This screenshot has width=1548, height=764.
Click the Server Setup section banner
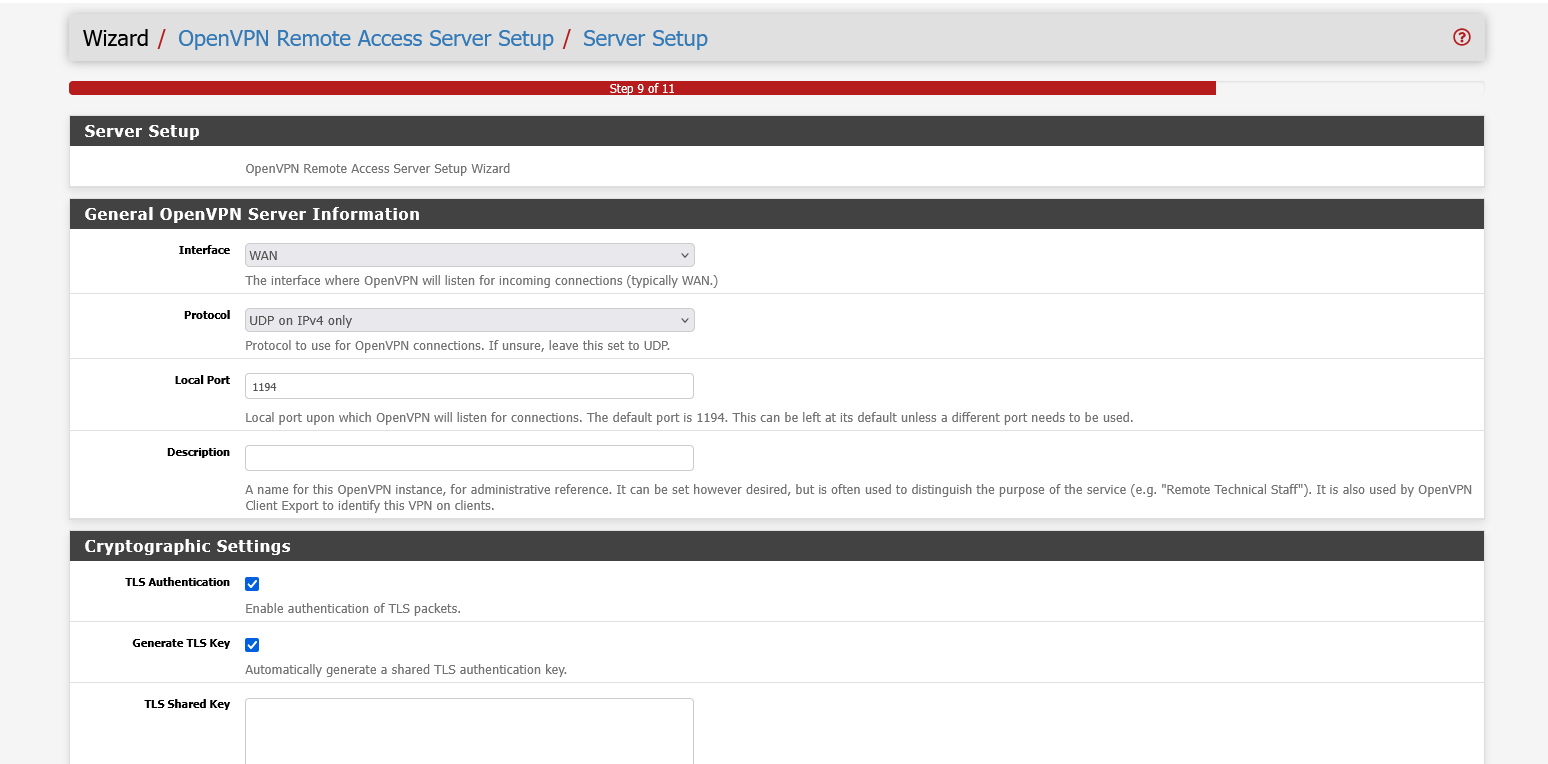coord(140,131)
